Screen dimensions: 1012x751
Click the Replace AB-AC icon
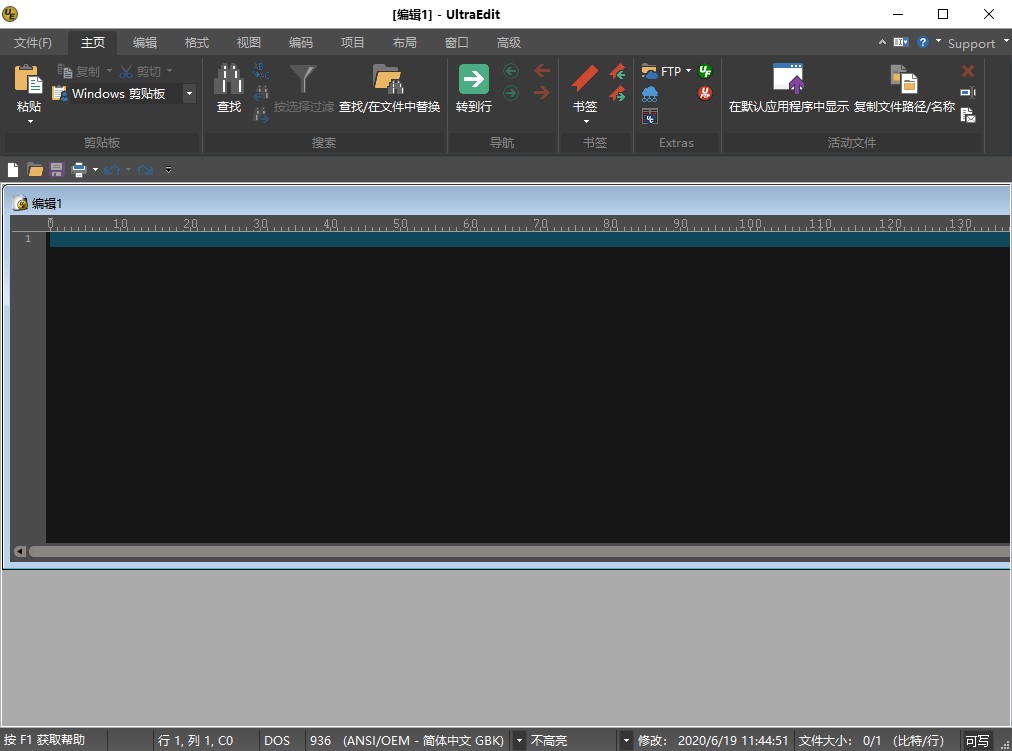(x=261, y=70)
